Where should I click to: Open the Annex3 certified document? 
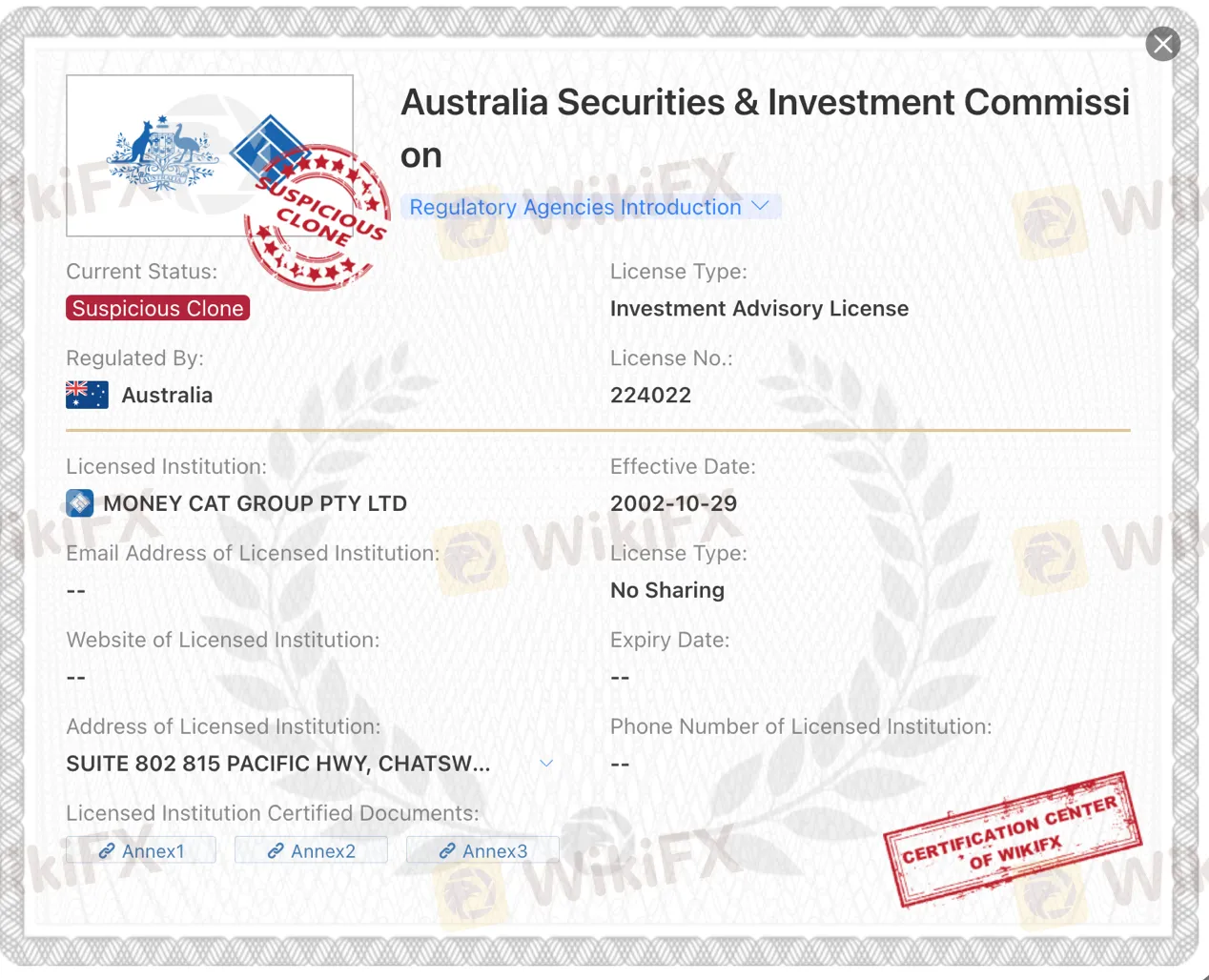tap(482, 850)
